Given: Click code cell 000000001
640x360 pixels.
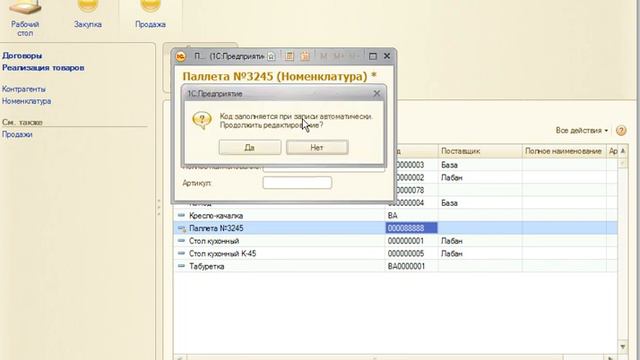Looking at the screenshot, I should (x=411, y=241).
